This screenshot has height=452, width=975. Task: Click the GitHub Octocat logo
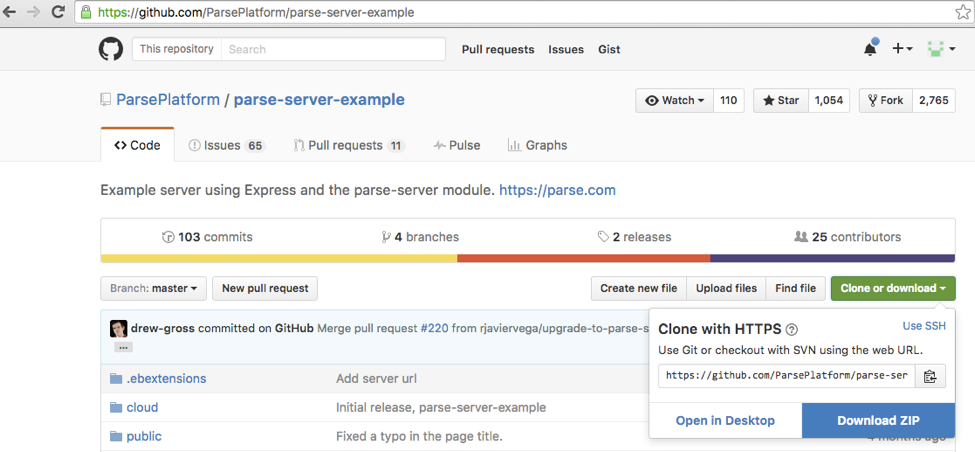tap(111, 49)
